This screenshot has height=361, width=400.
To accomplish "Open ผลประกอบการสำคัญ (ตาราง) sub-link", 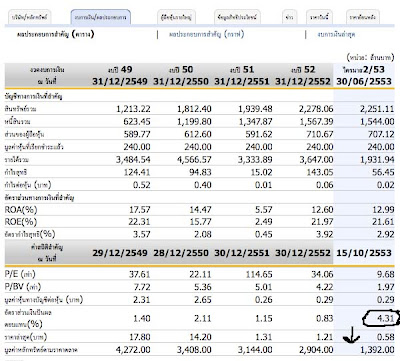I will 56,34.
